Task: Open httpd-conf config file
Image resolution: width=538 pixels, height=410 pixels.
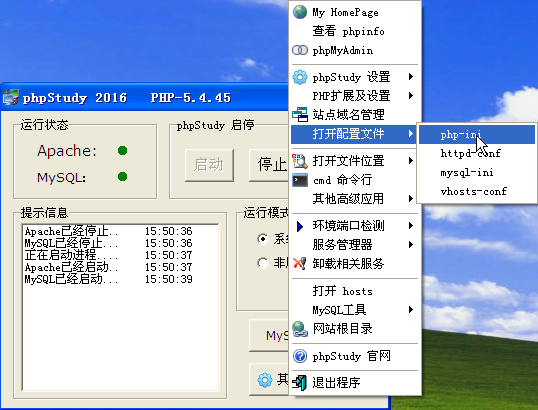Action: pyautogui.click(x=477, y=153)
